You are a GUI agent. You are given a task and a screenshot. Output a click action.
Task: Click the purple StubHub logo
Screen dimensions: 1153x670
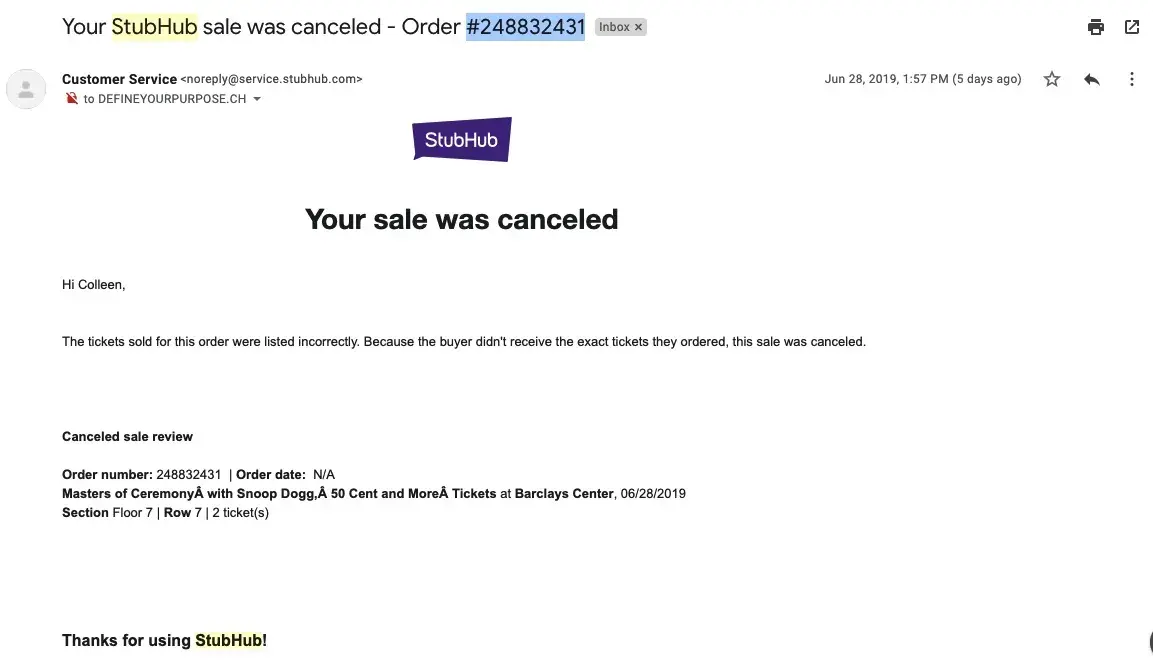coord(462,140)
